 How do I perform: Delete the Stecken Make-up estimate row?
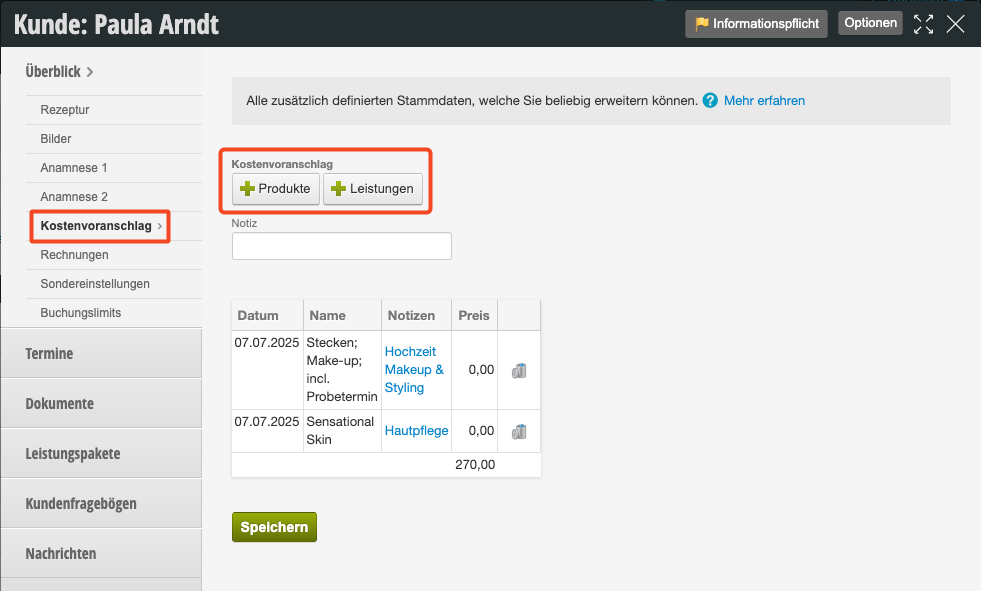(x=519, y=371)
